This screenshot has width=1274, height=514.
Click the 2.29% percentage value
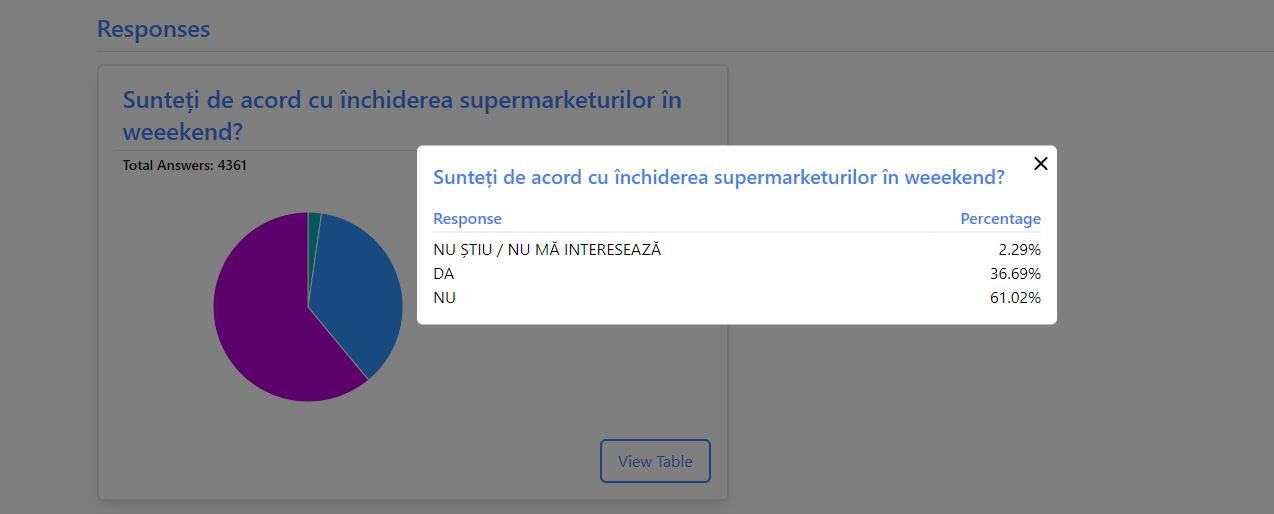[x=1019, y=250]
